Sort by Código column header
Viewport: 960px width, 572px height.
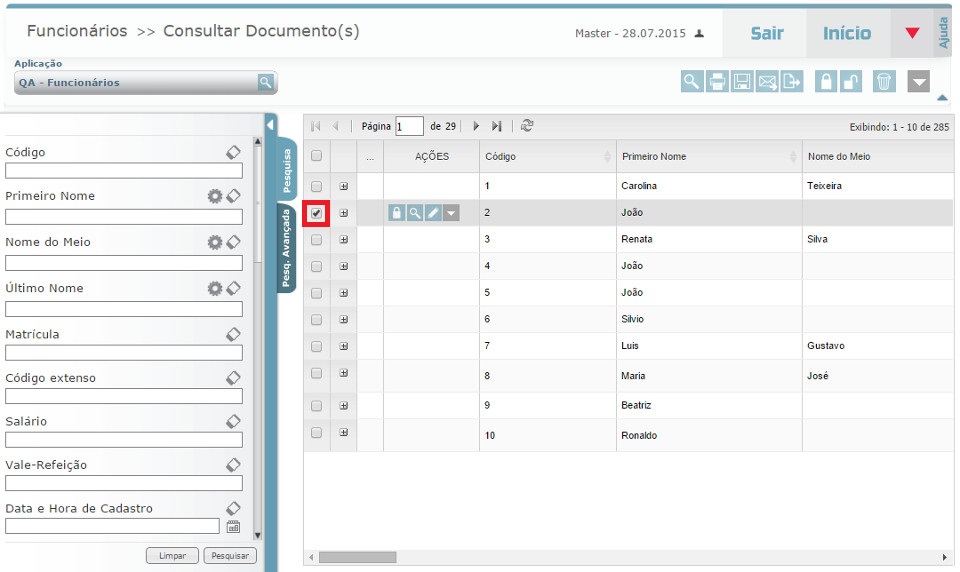click(x=547, y=156)
